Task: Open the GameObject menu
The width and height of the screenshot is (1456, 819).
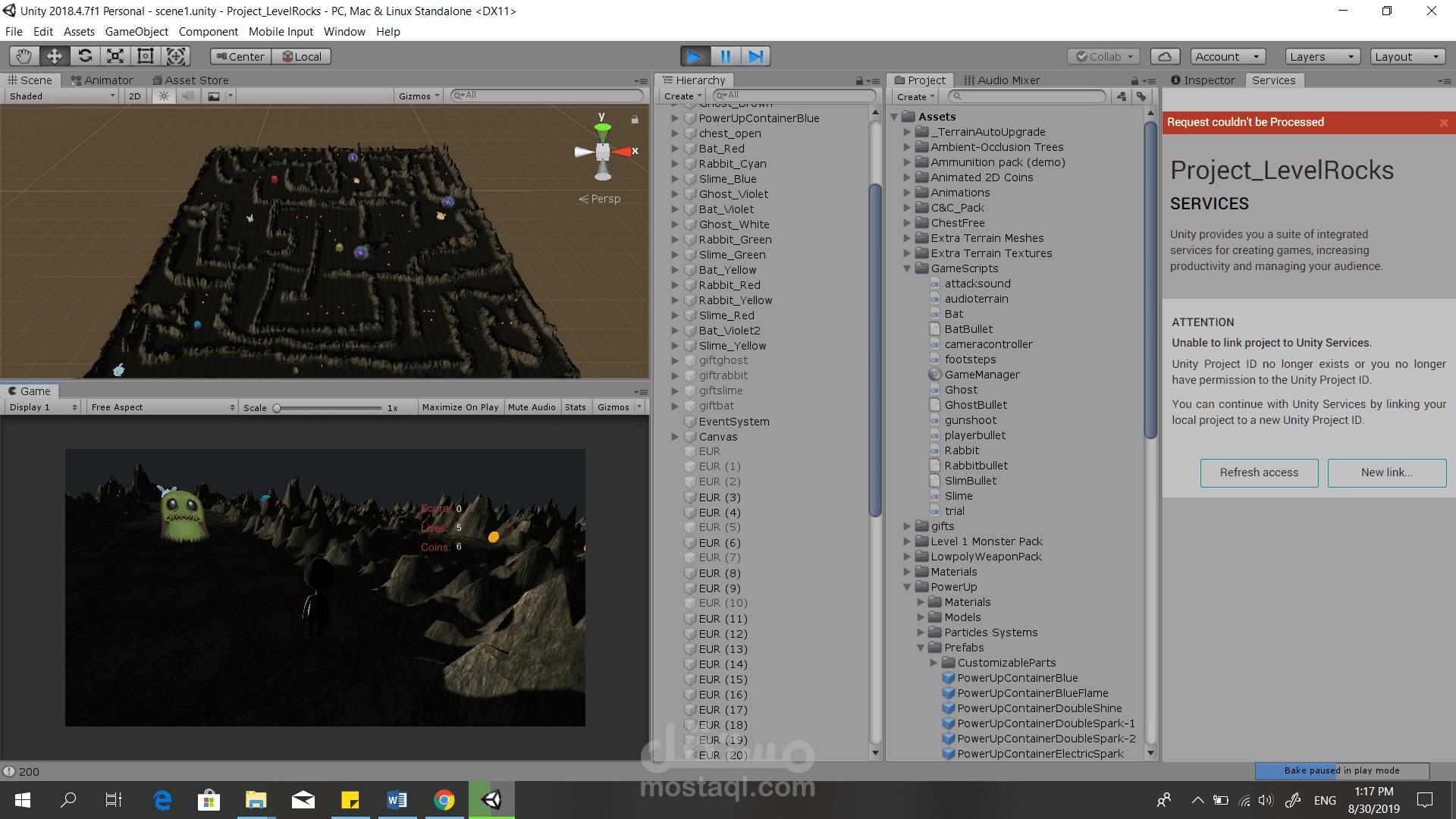Action: click(136, 31)
